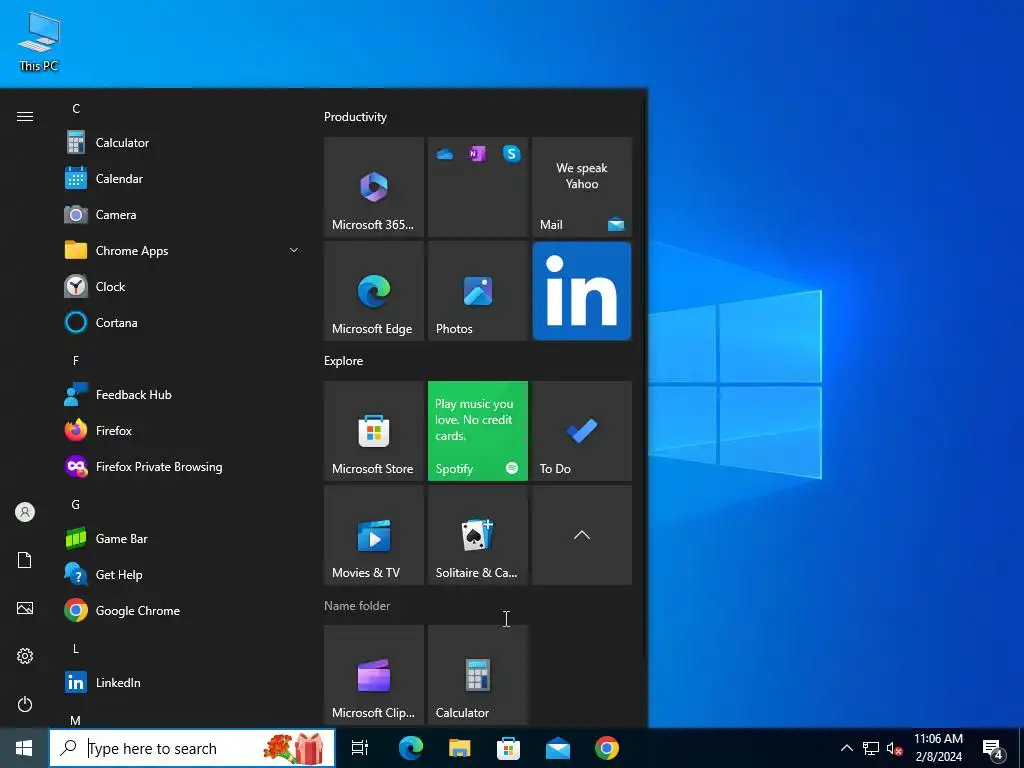
Task: Open Pictures from the Start sidebar
Action: click(x=25, y=608)
